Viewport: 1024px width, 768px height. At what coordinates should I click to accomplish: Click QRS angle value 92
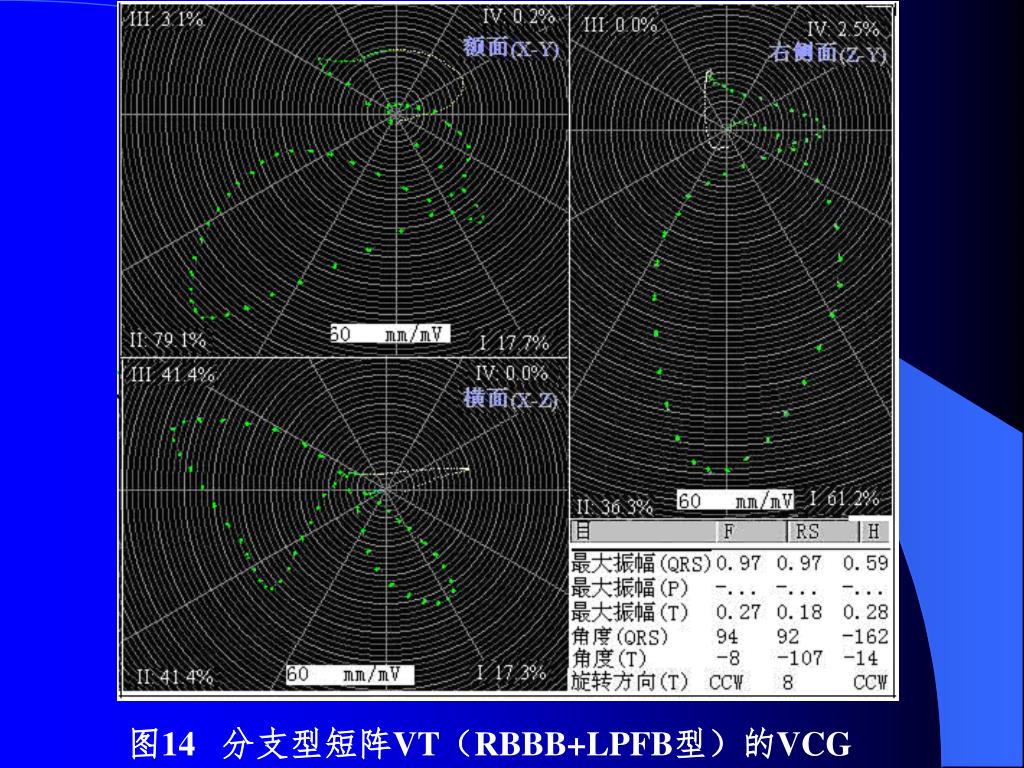788,636
